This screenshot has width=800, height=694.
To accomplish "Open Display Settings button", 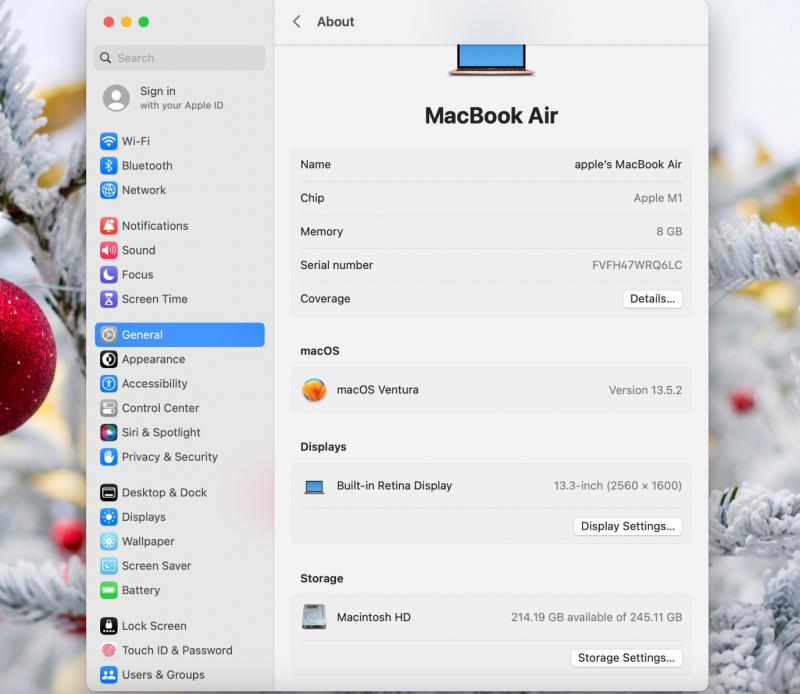I will click(x=628, y=526).
